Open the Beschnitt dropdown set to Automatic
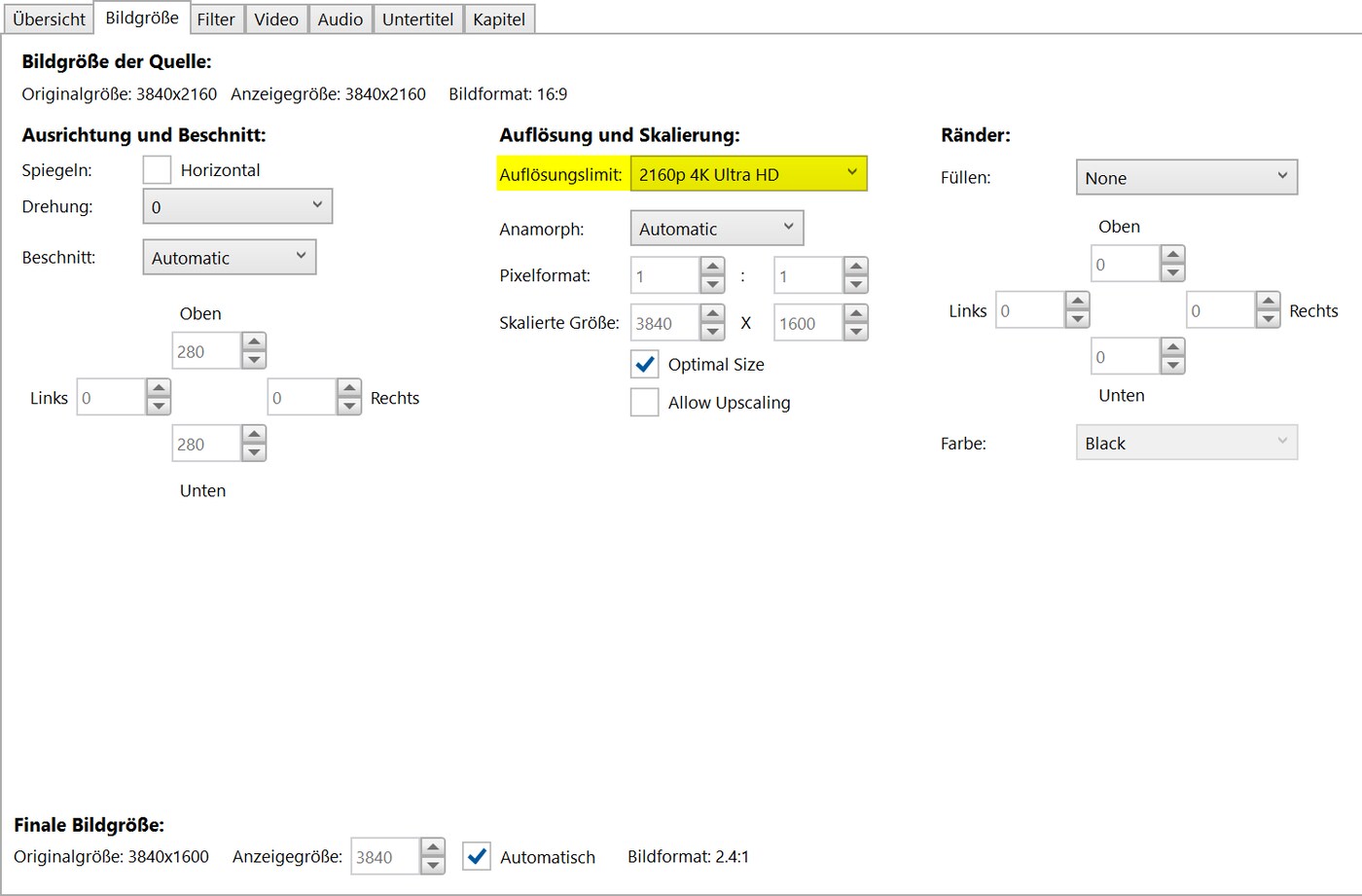Viewport: 1362px width, 896px height. coord(229,257)
